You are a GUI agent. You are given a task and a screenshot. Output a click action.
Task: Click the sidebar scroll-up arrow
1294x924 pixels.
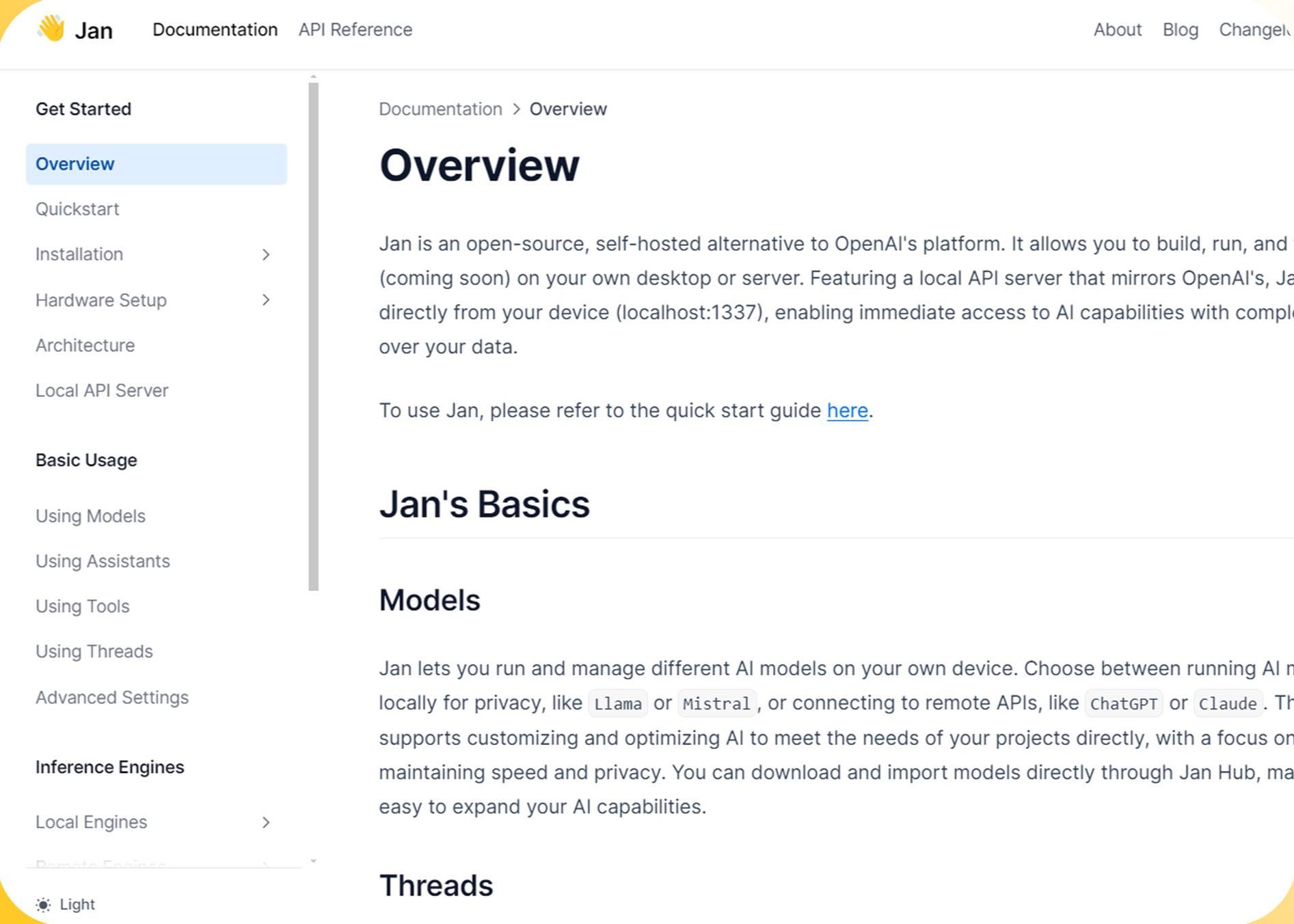314,77
